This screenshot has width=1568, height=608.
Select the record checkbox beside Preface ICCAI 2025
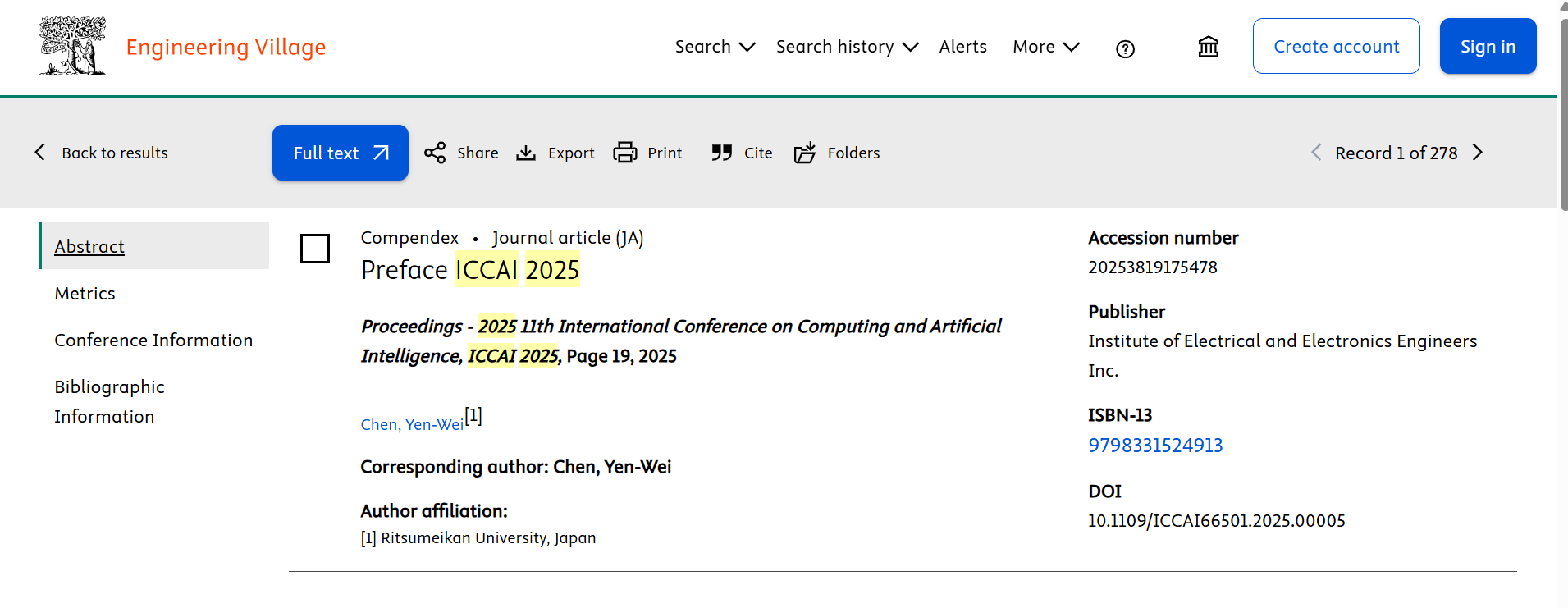[315, 249]
